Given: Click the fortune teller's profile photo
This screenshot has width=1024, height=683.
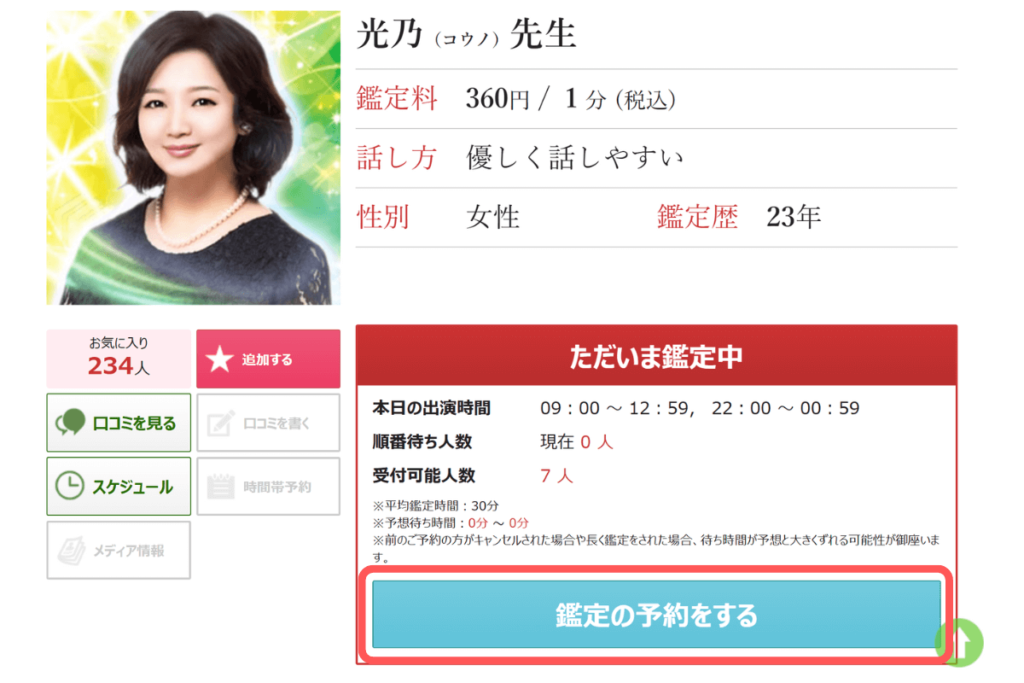Looking at the screenshot, I should click(x=193, y=157).
